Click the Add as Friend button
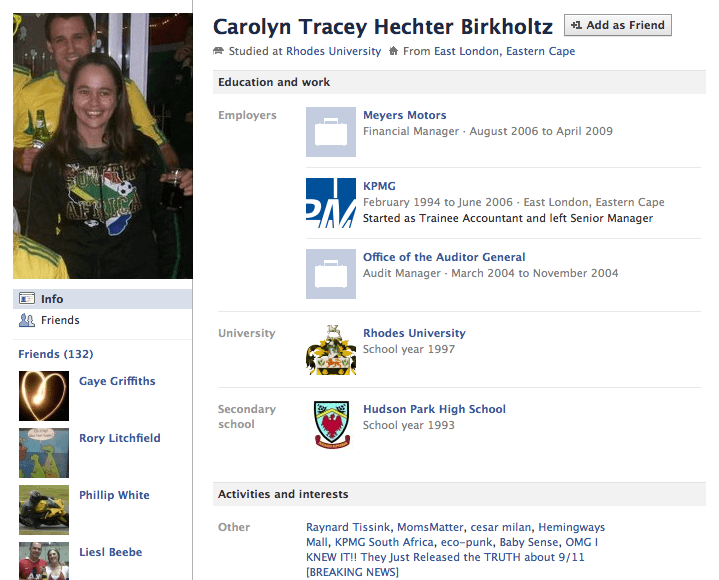The height and width of the screenshot is (580, 719). [x=618, y=25]
